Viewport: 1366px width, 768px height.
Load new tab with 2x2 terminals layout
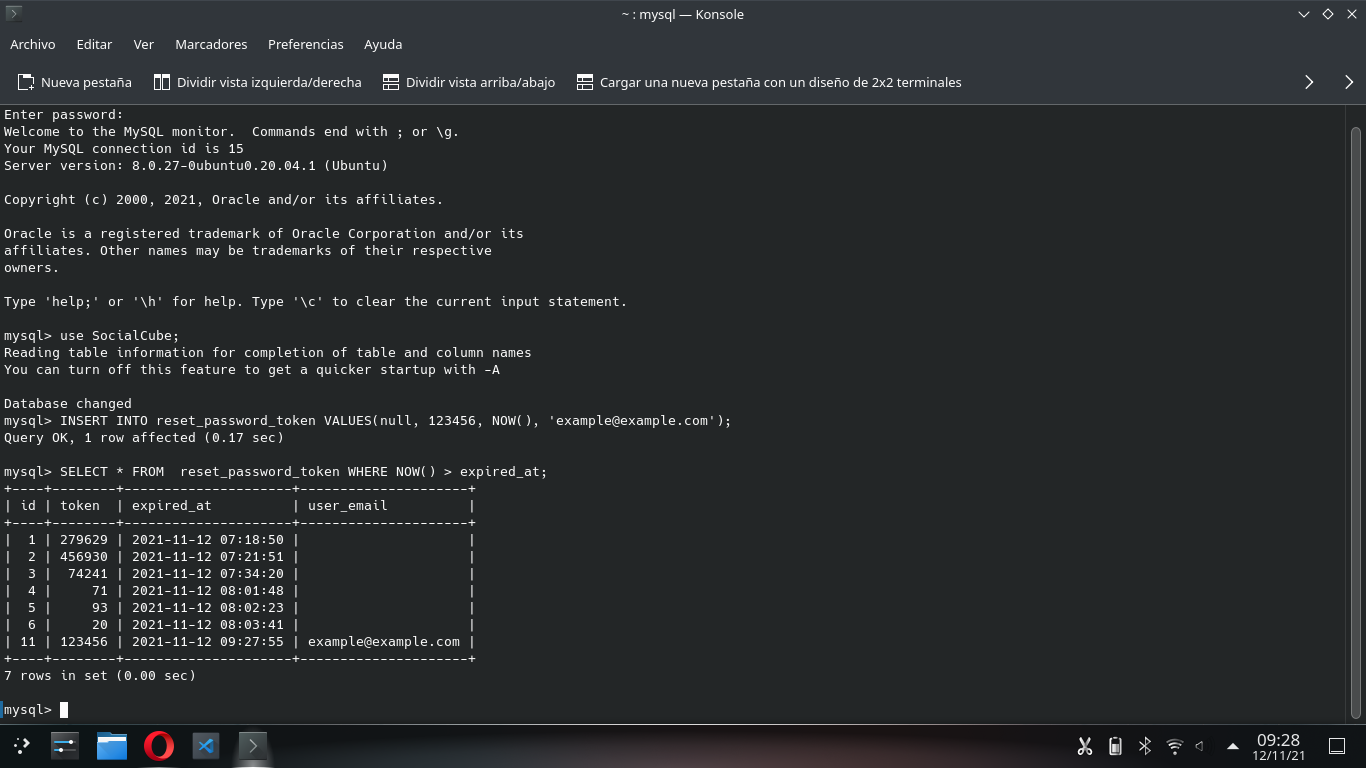click(x=769, y=82)
